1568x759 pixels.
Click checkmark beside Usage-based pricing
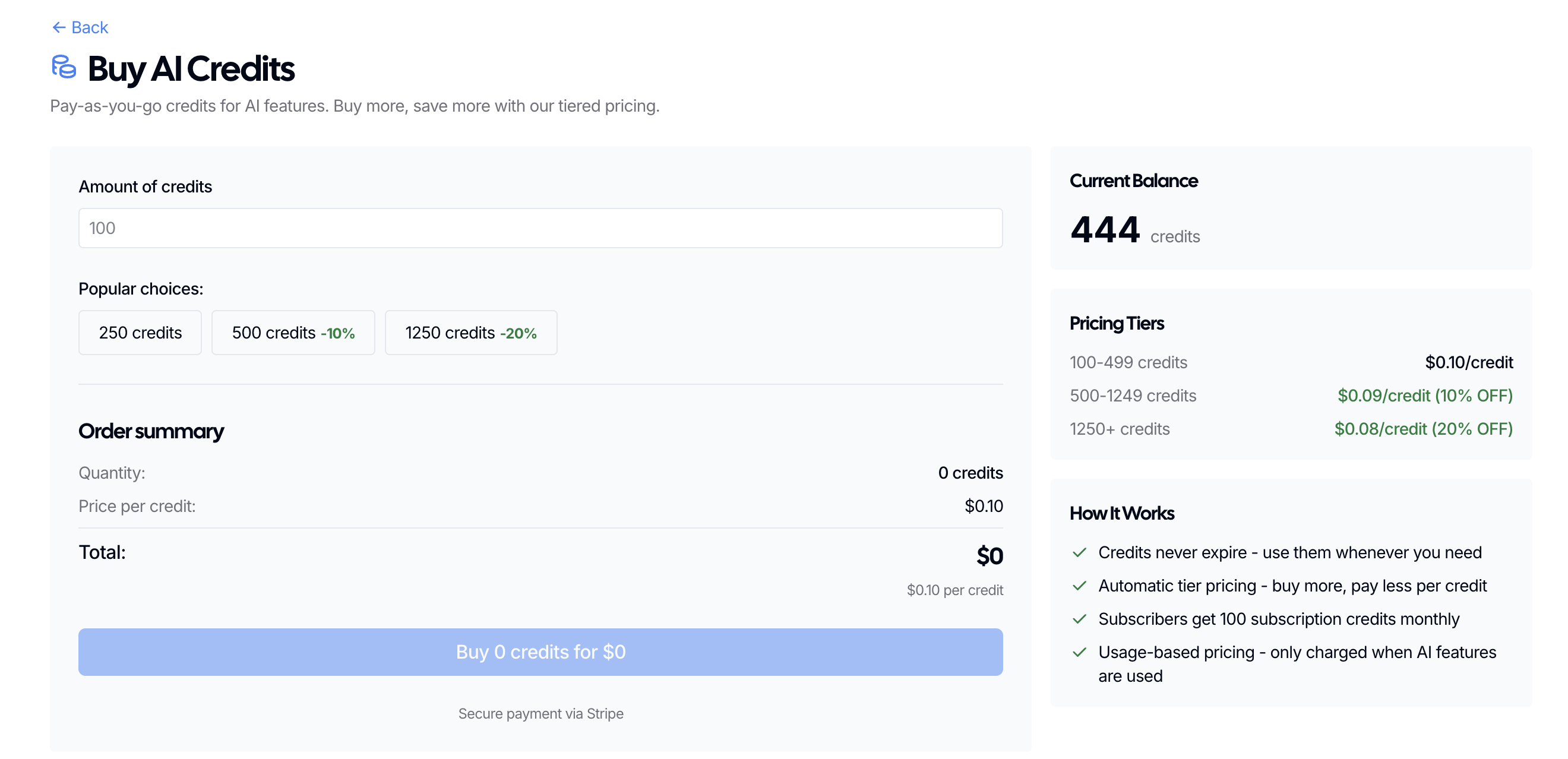pos(1079,653)
